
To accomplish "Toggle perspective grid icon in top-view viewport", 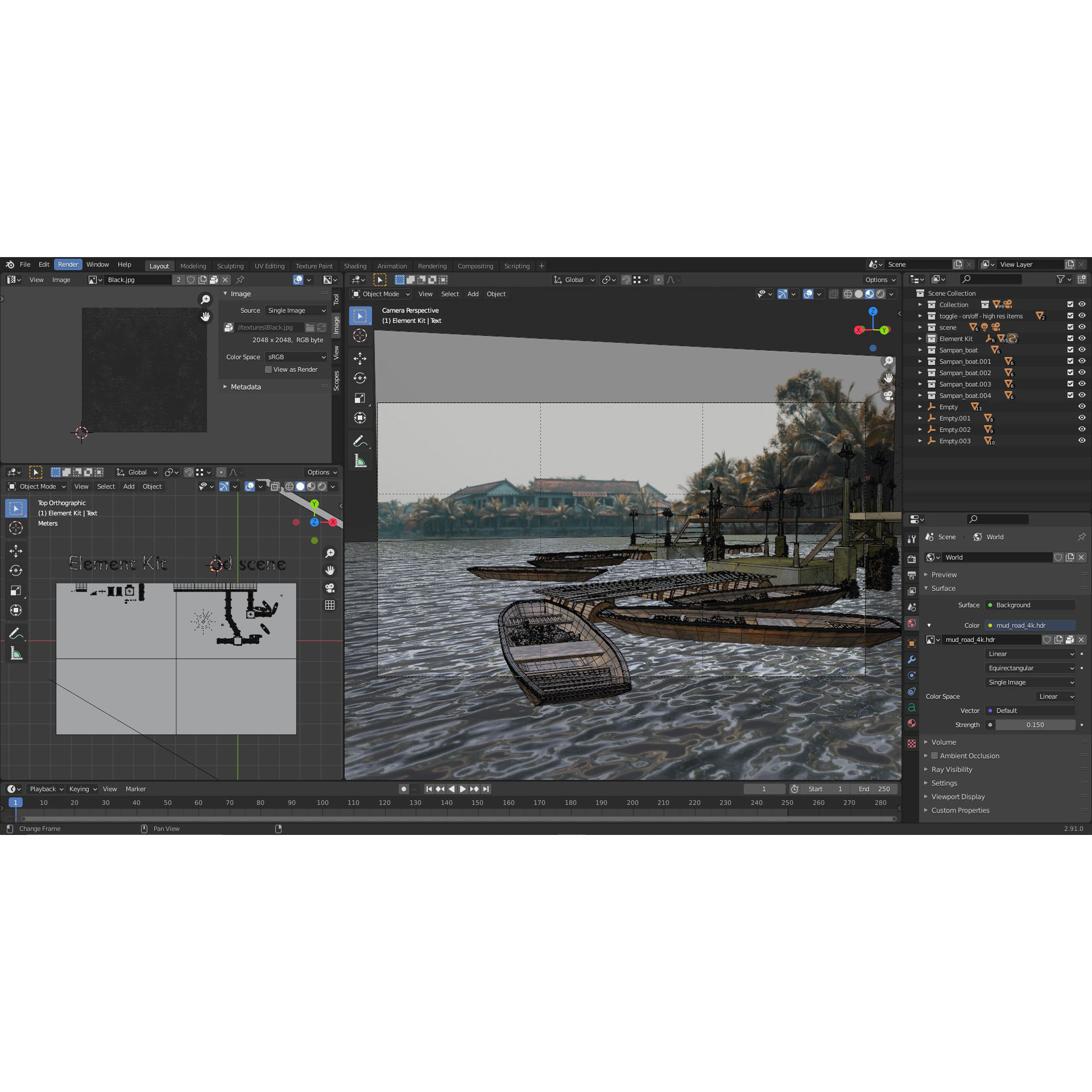I will [330, 605].
